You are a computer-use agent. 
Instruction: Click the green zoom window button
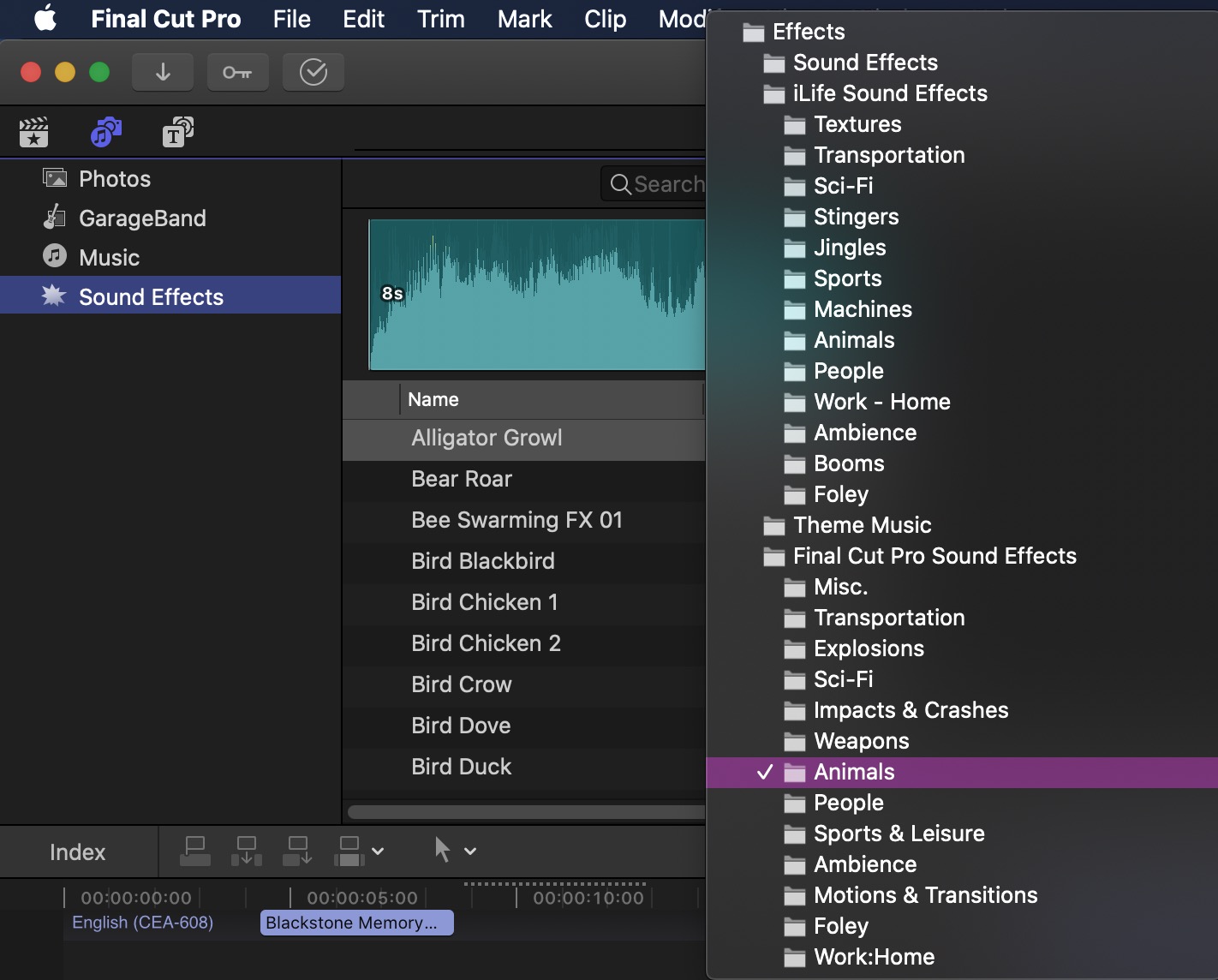tap(99, 72)
